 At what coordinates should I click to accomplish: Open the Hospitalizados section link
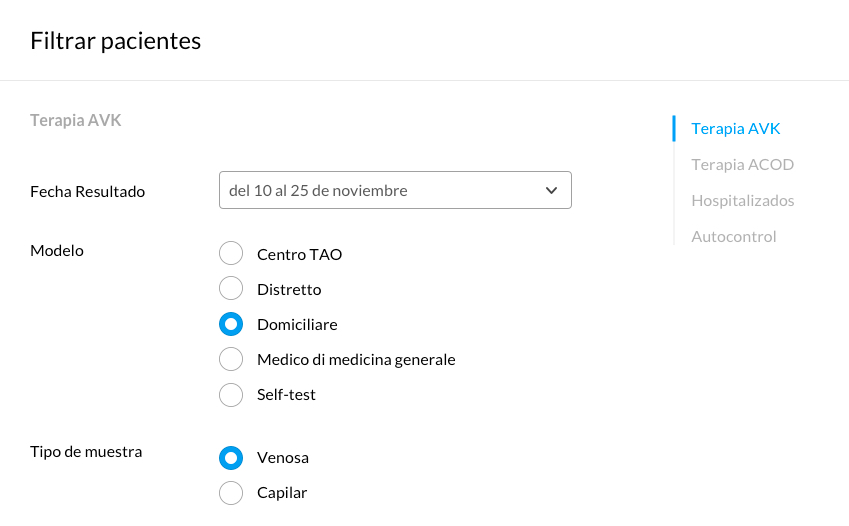(x=742, y=200)
